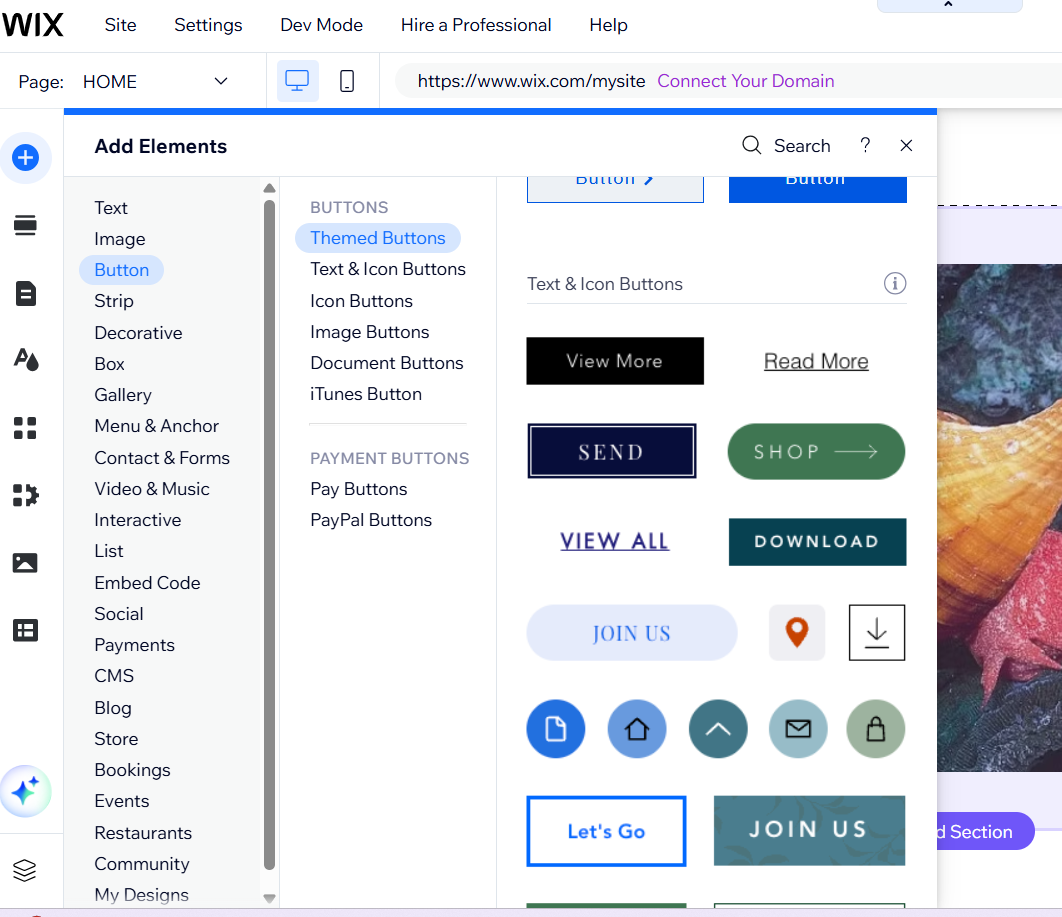Click the category list scroll up arrow

pos(269,188)
